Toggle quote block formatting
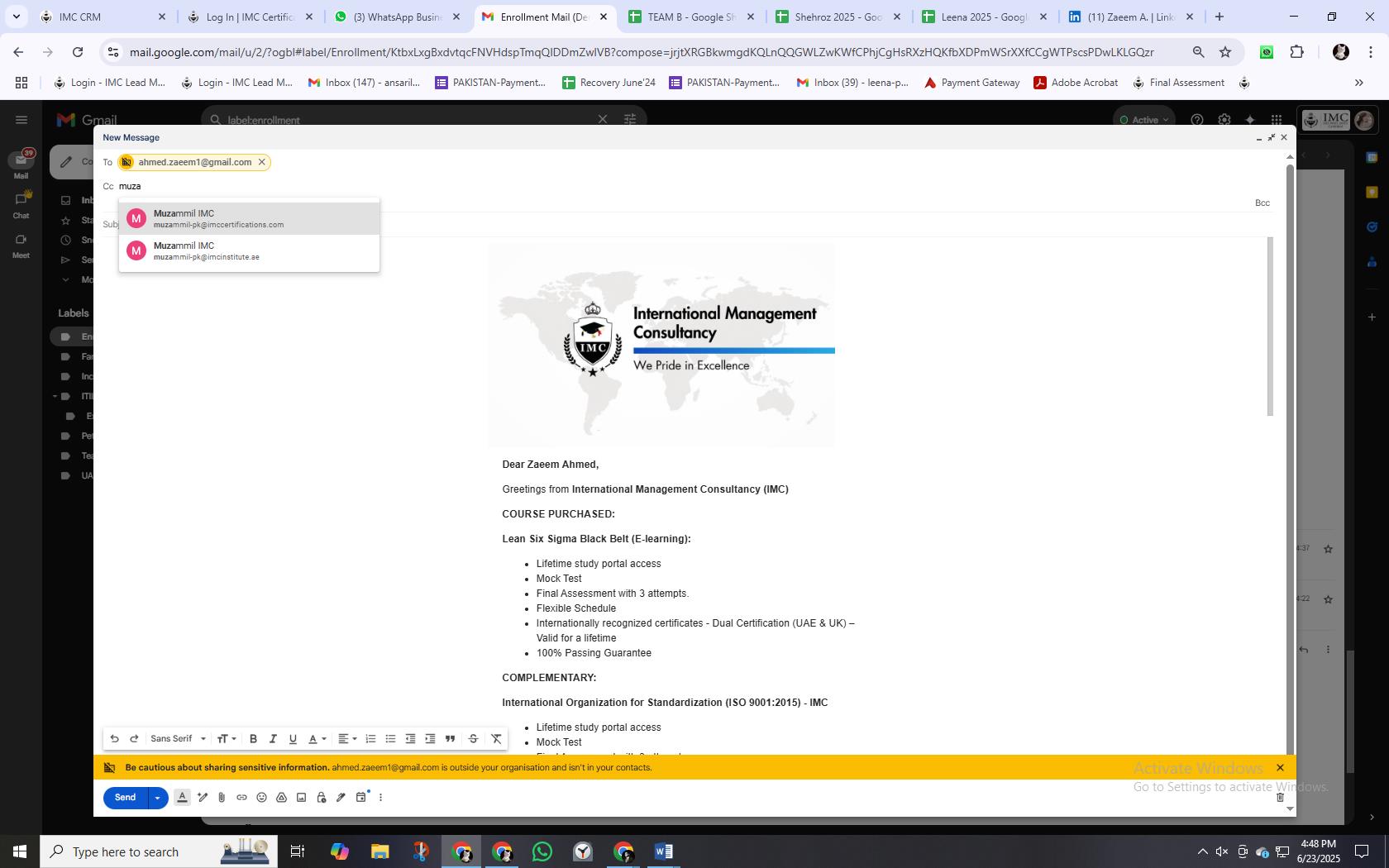Viewport: 1389px width, 868px height. pos(450,739)
